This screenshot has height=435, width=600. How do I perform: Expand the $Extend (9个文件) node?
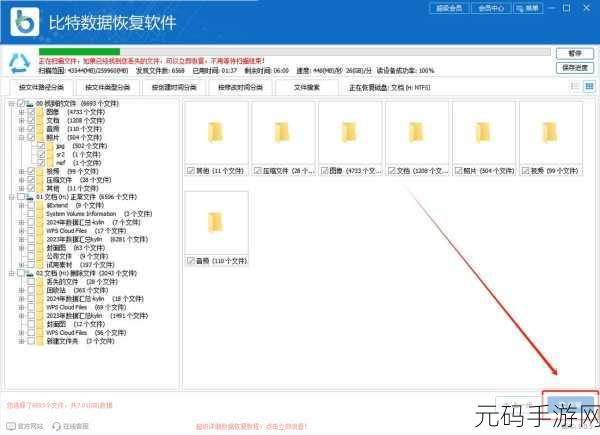click(21, 205)
